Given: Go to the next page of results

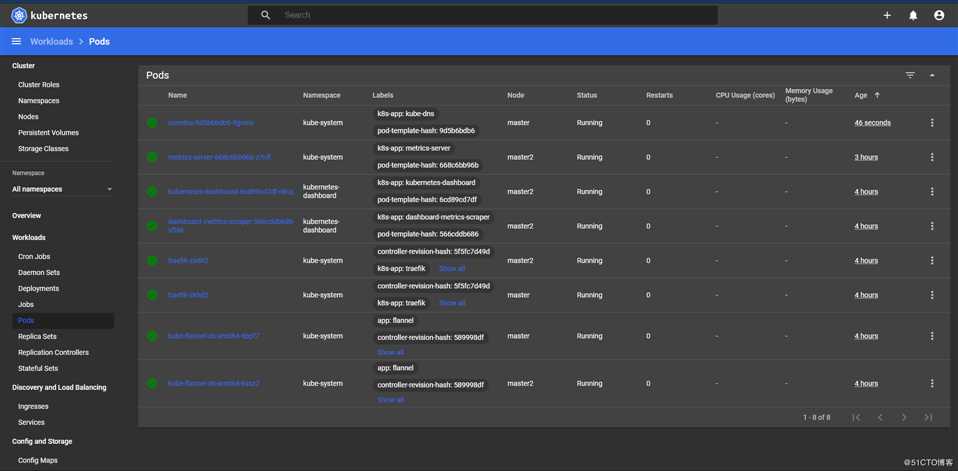Looking at the screenshot, I should point(904,417).
